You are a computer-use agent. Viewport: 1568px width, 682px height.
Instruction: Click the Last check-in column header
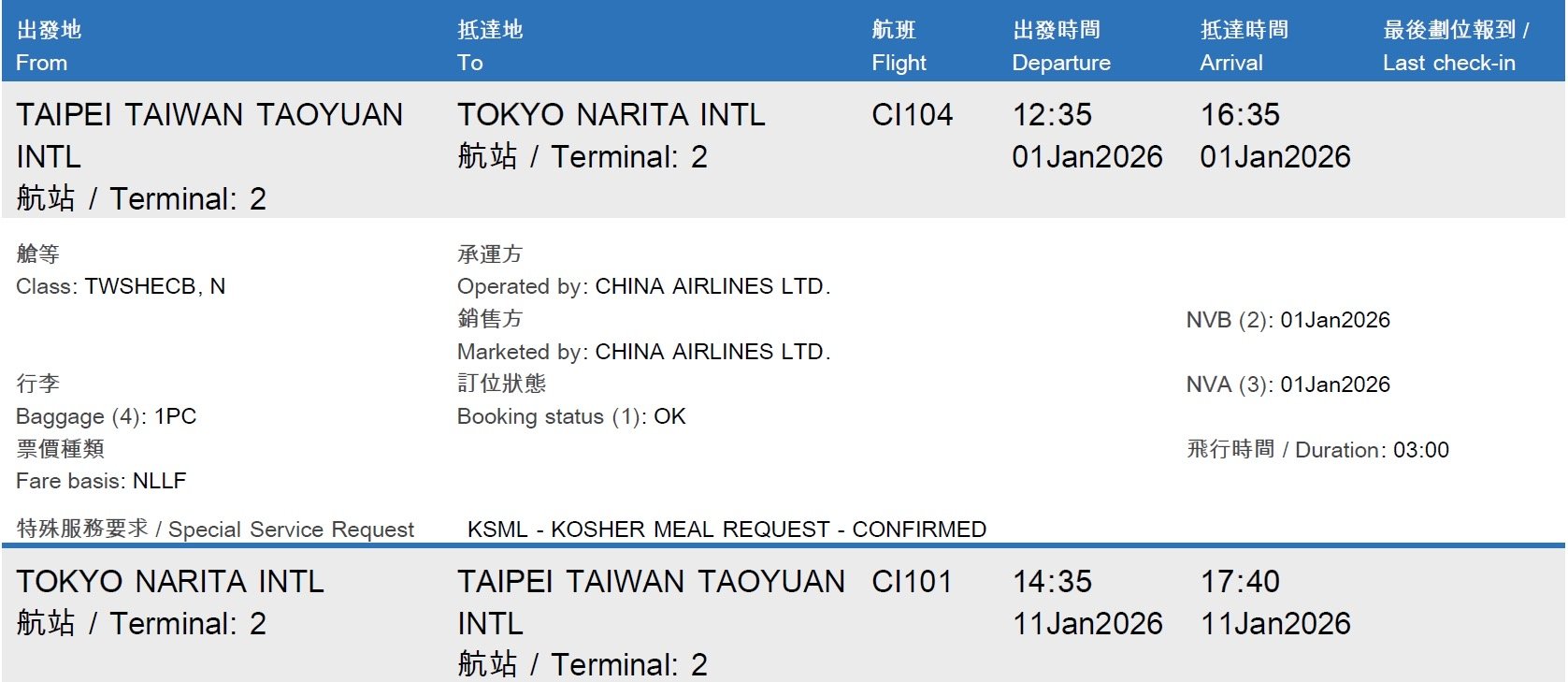coord(1448,63)
